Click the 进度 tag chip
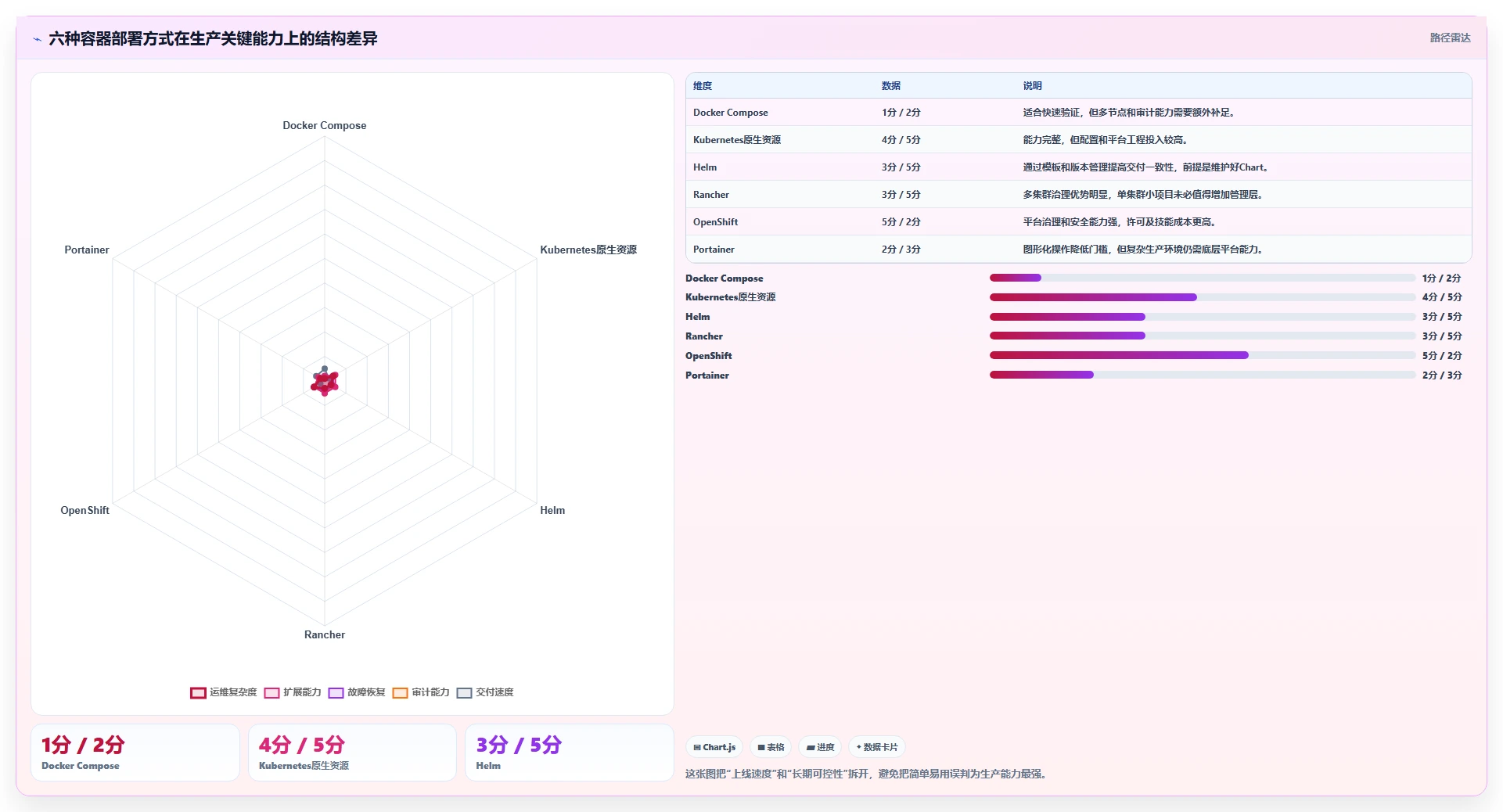 [x=820, y=747]
